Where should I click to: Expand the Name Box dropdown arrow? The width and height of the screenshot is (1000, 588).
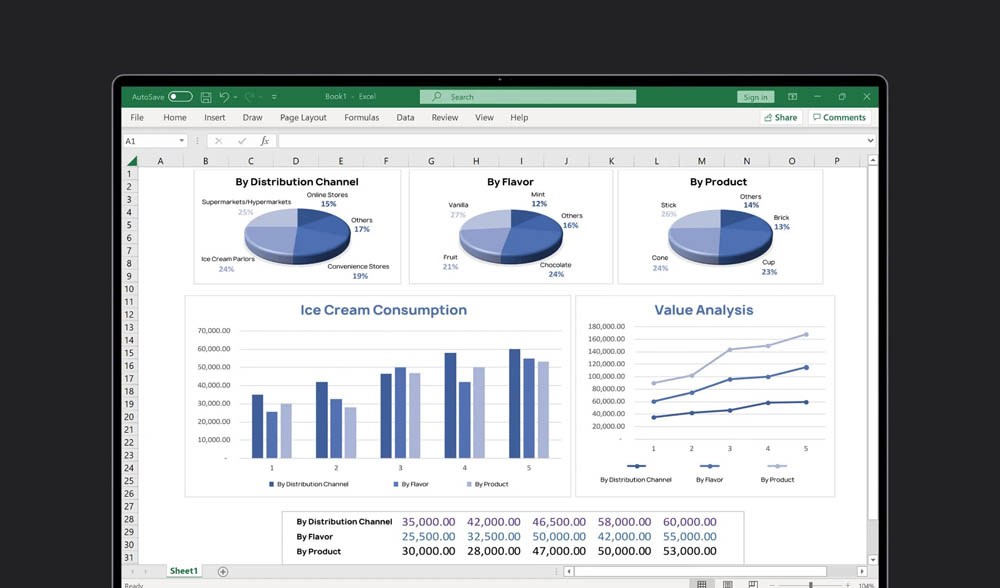181,141
